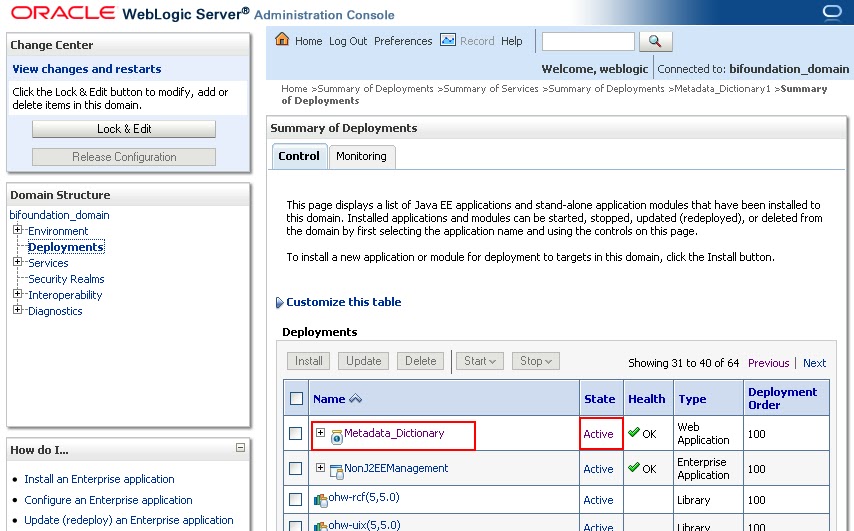Open the Metadata_Dictionary deployment link
This screenshot has width=854, height=531.
(394, 433)
